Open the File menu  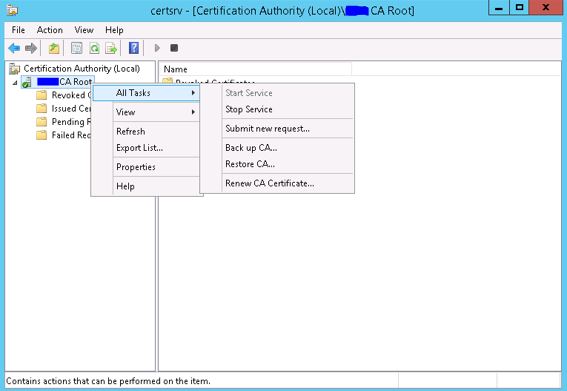point(18,30)
